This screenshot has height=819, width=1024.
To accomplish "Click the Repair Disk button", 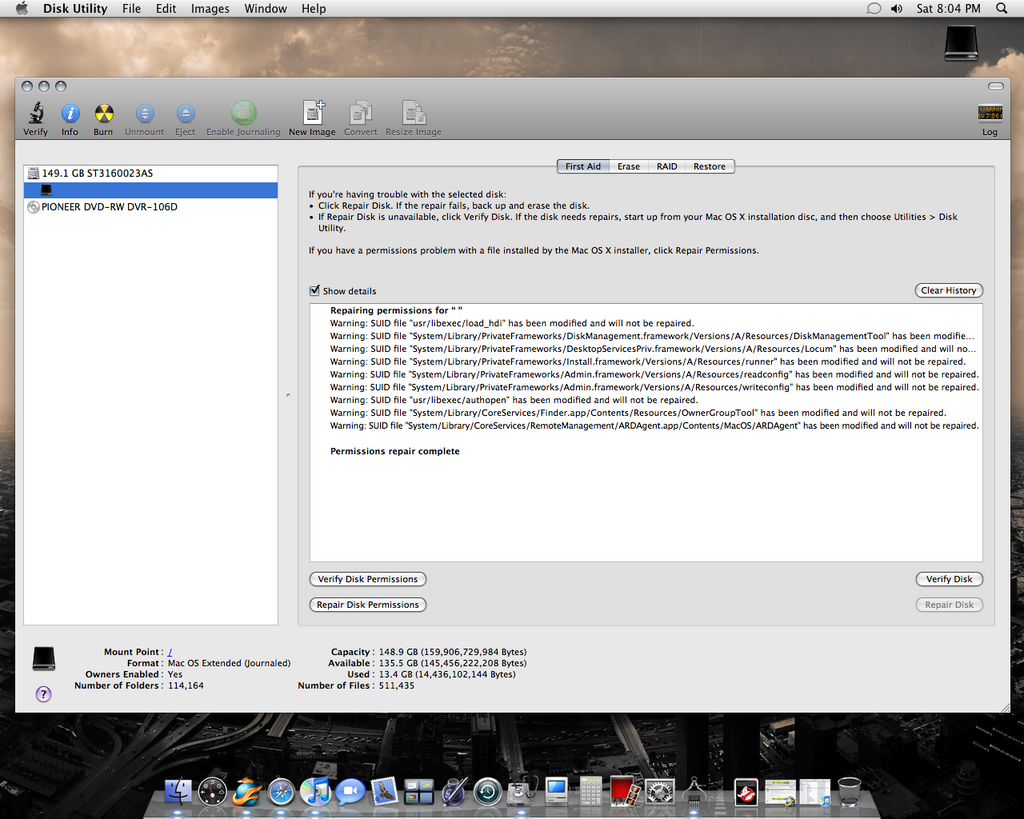I will (949, 604).
